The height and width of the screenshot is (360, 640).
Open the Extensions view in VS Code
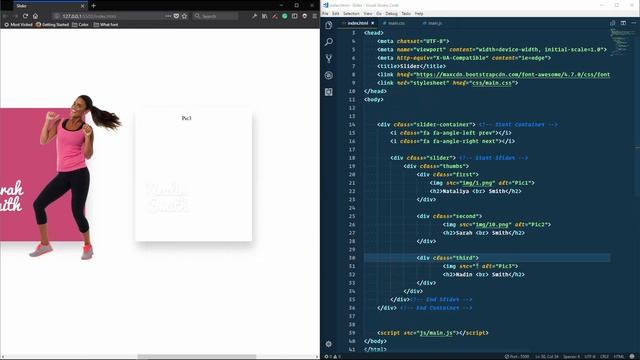(x=329, y=92)
